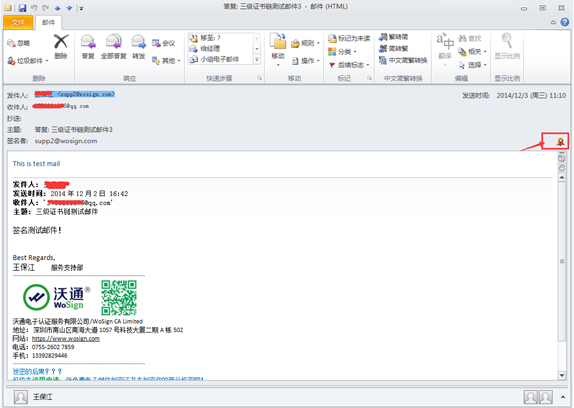Open the 操作 (Actions) dropdown
Screen dimensions: 574x408
[x=306, y=60]
